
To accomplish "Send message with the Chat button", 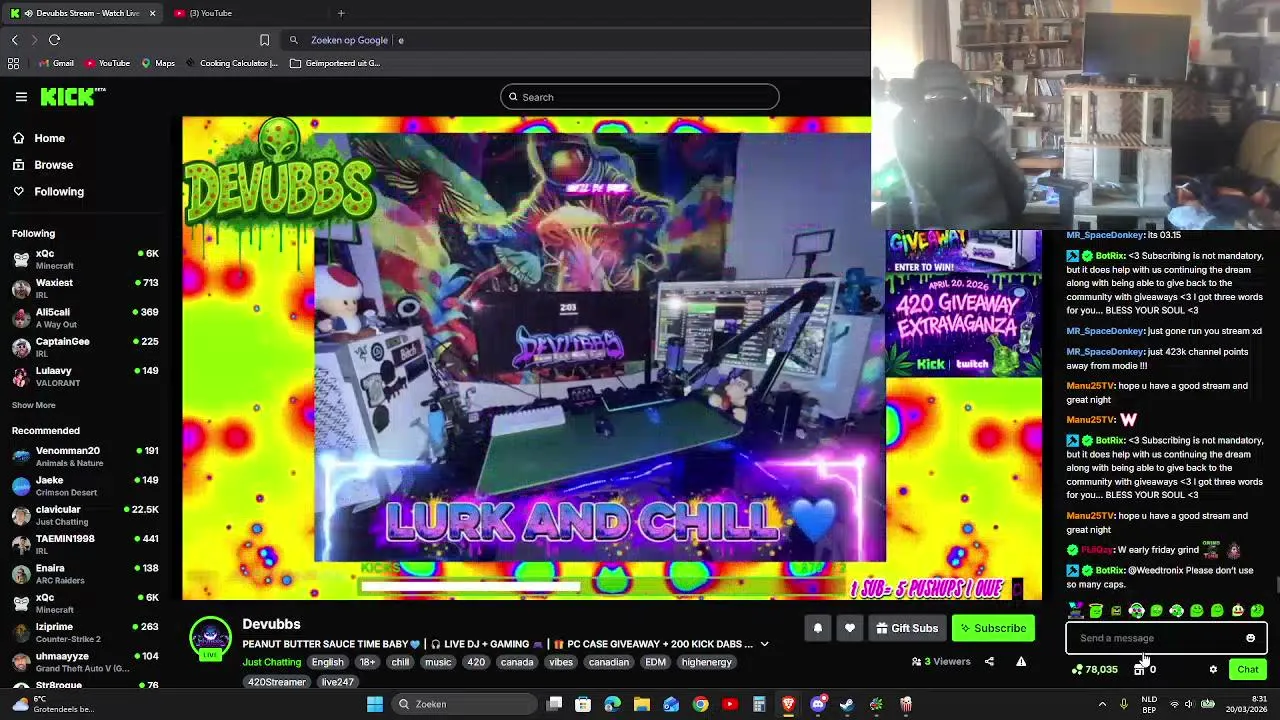I will tap(1247, 669).
